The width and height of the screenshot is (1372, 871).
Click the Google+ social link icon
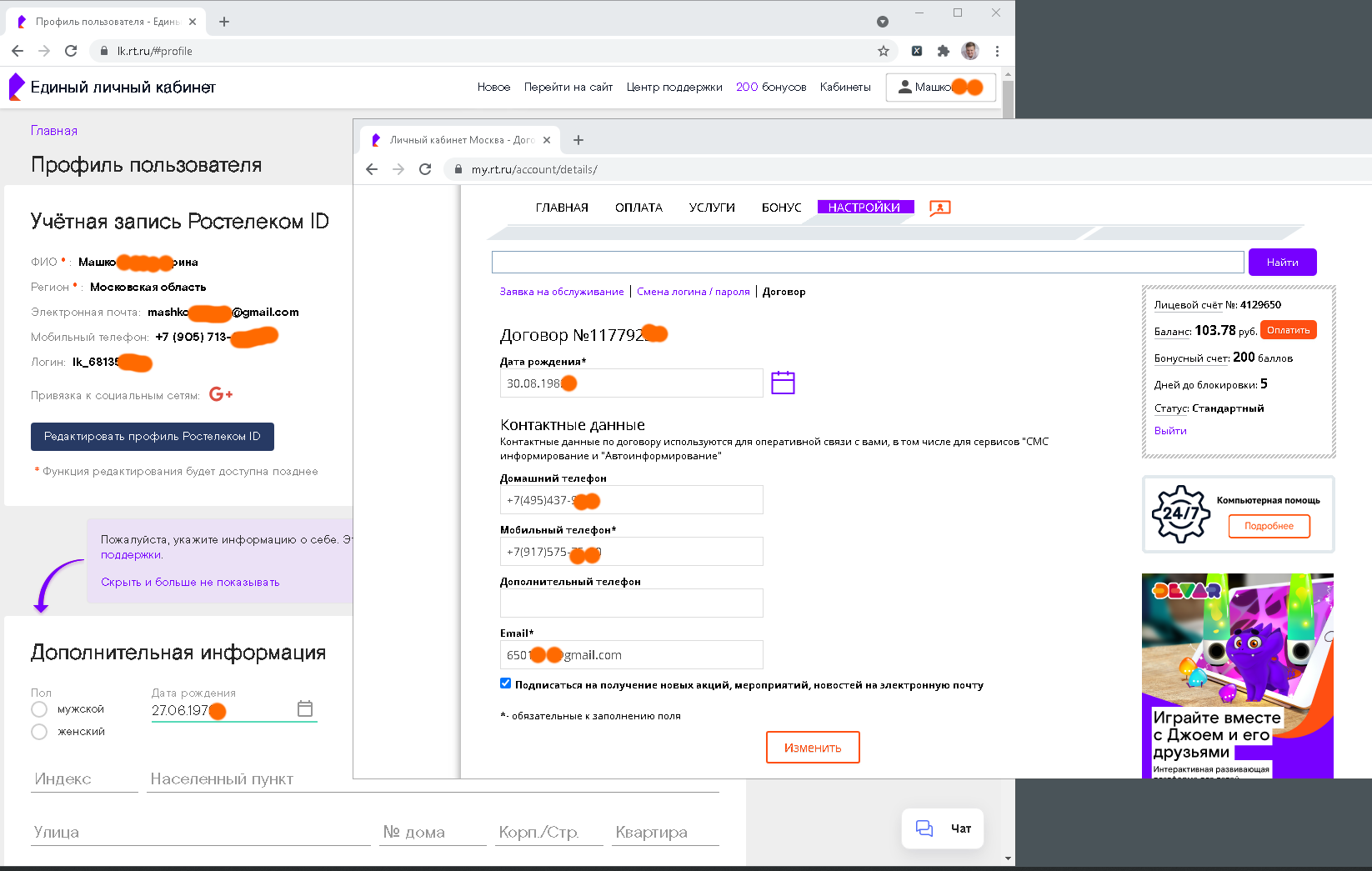221,394
